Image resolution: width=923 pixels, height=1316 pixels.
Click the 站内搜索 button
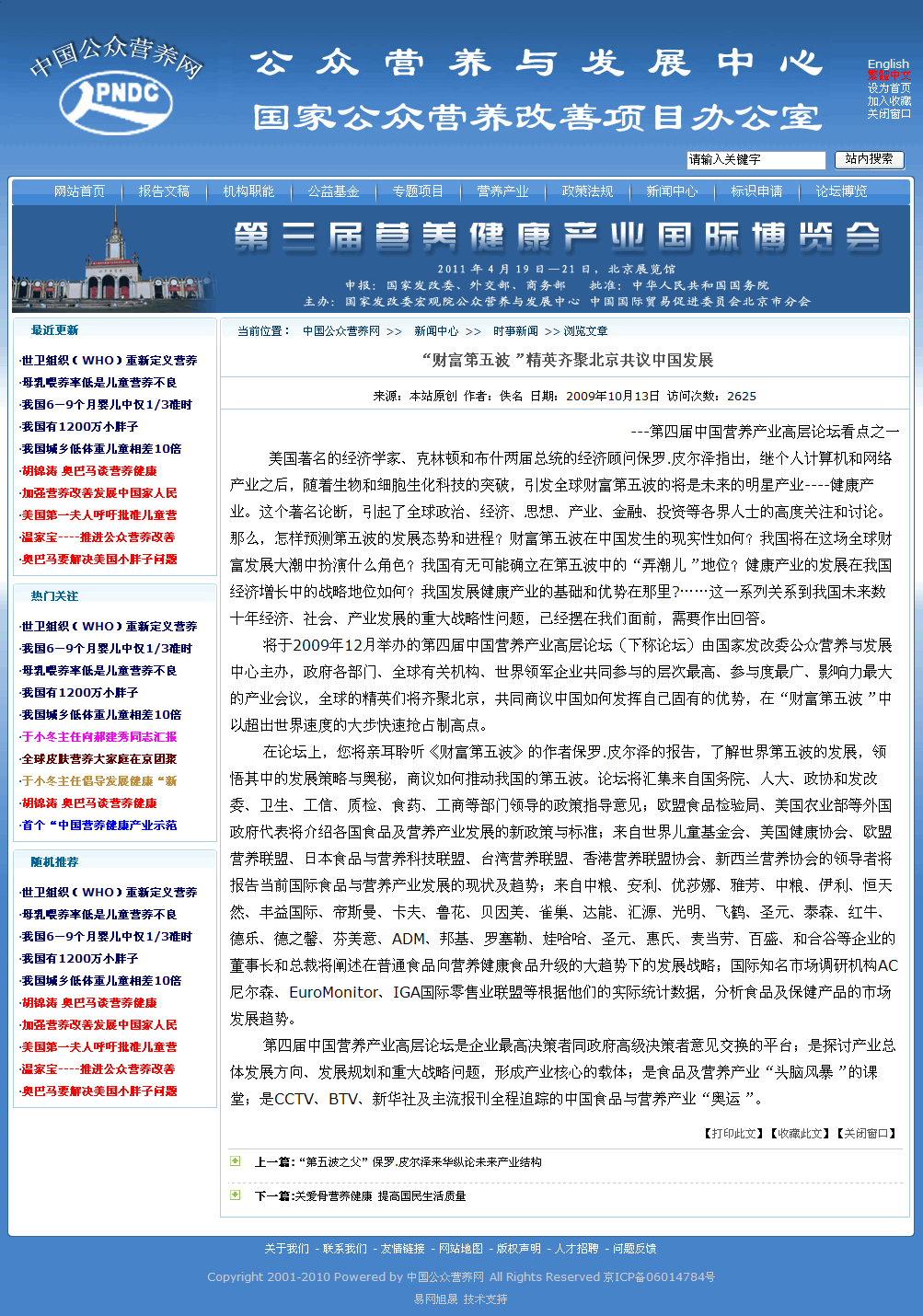coord(869,159)
